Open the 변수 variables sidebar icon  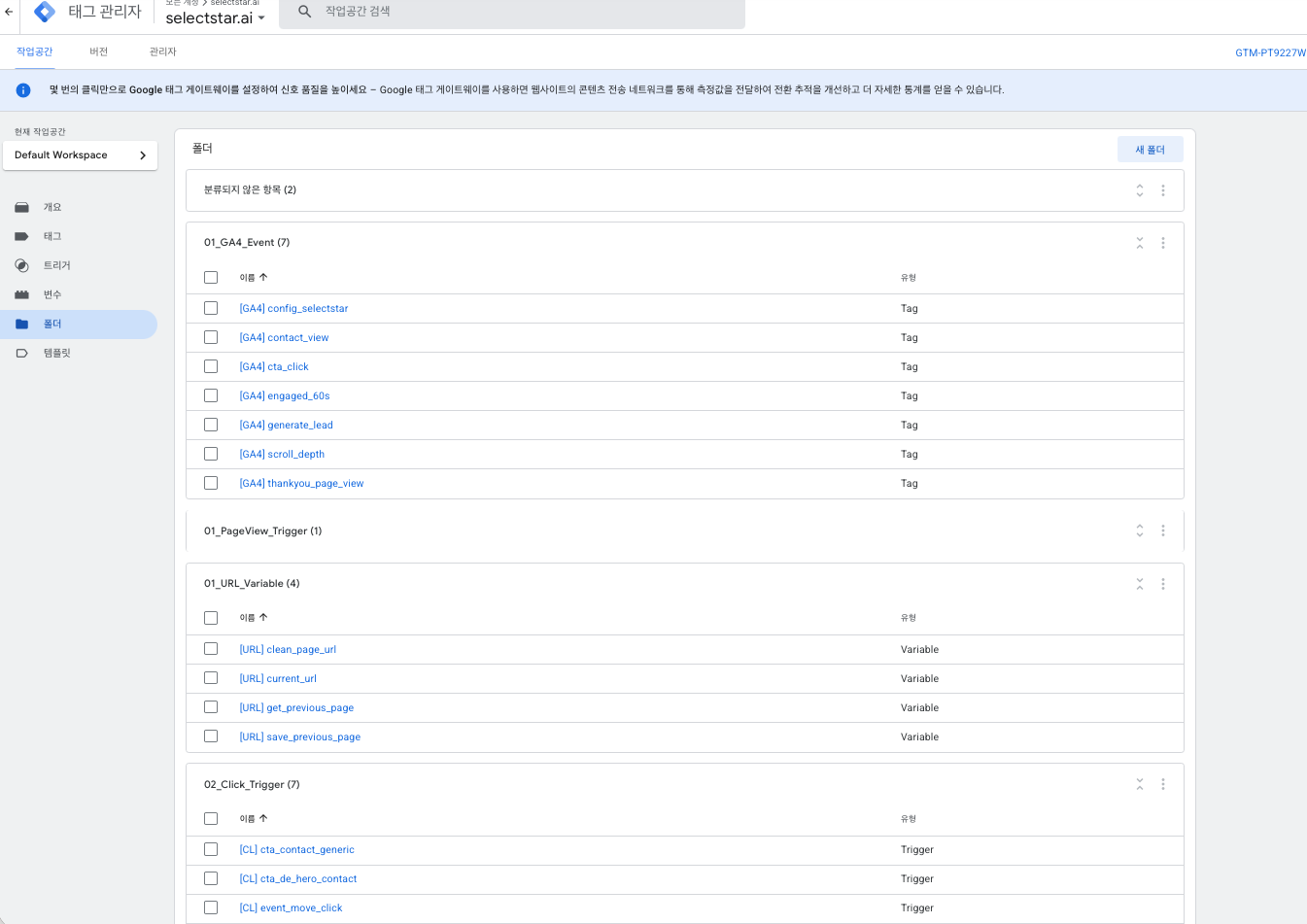tap(21, 294)
